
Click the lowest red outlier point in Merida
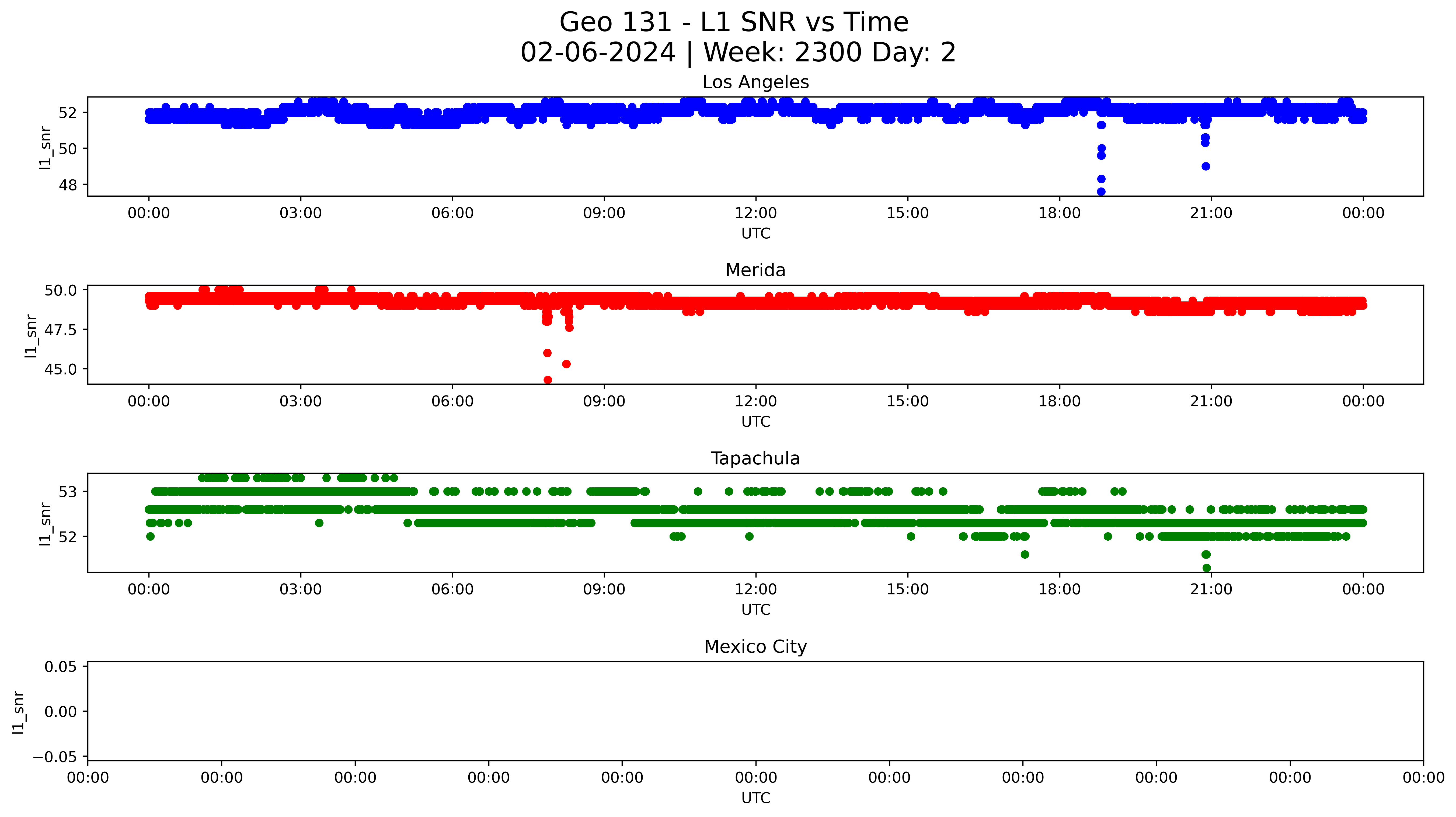click(548, 380)
